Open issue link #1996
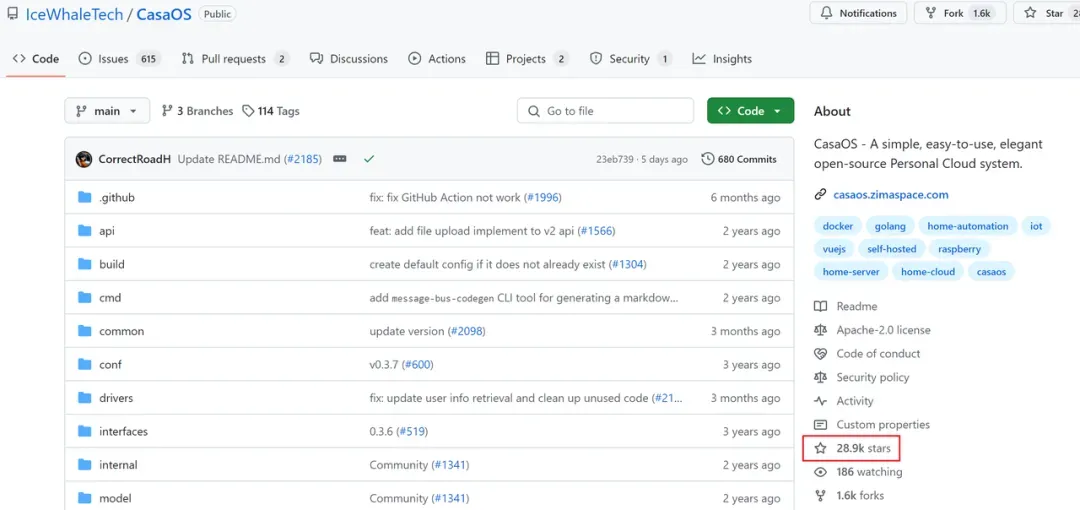1080x510 pixels. (x=543, y=198)
